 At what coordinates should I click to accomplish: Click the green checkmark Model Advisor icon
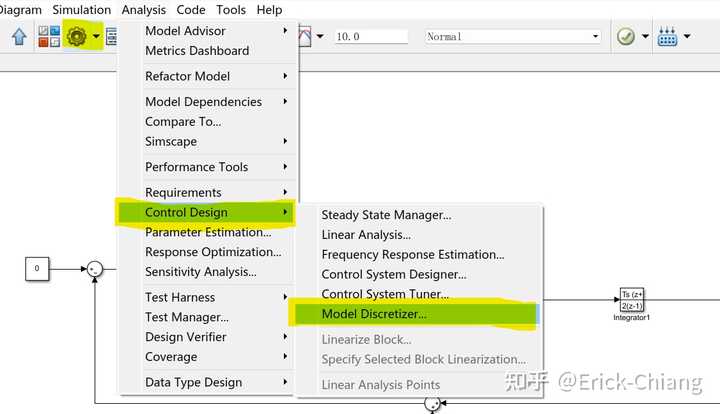click(625, 37)
